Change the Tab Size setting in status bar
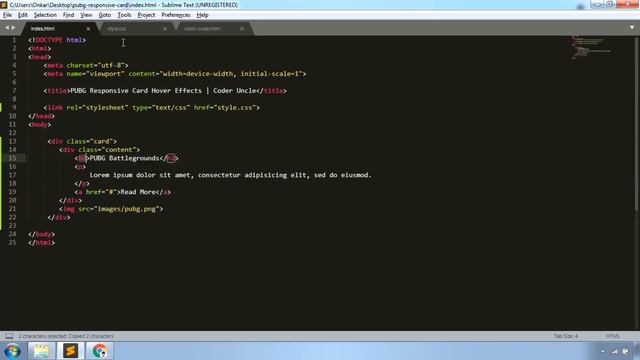 pos(565,336)
